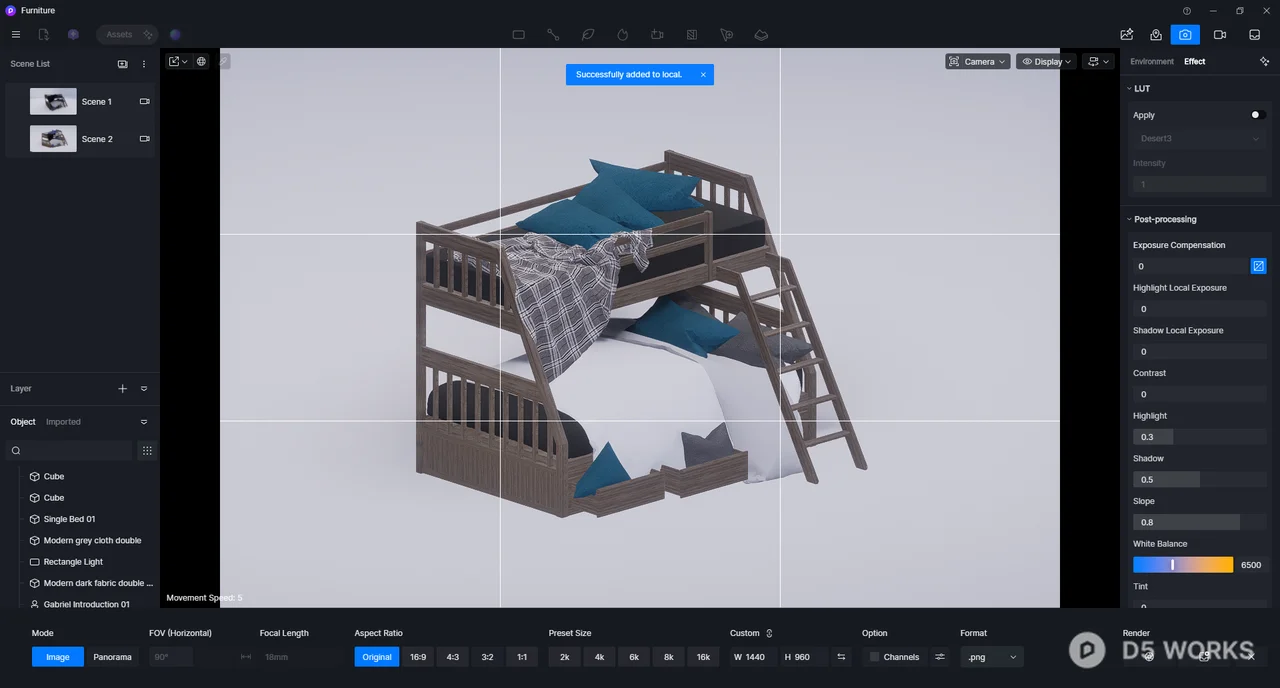
Task: Choose 1:1 aspect ratio
Action: (522, 657)
